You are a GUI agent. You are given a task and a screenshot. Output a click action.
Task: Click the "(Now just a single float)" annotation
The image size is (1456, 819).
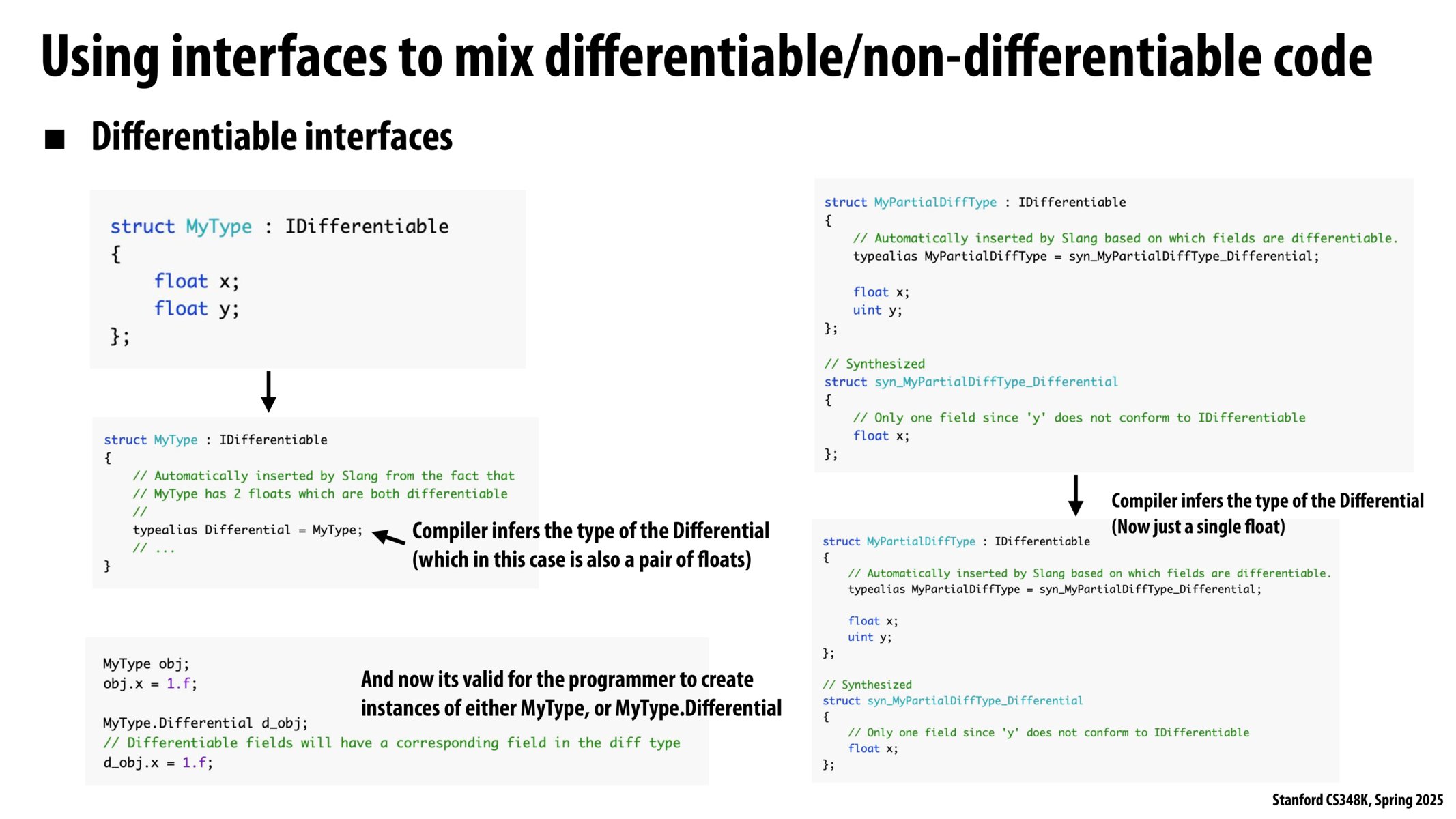point(1198,527)
